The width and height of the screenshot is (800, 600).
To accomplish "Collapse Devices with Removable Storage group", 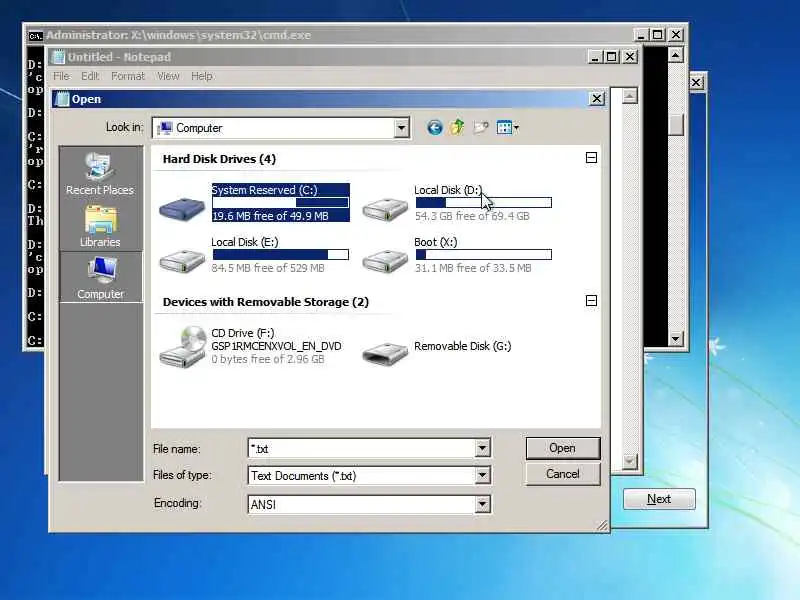I will point(591,301).
